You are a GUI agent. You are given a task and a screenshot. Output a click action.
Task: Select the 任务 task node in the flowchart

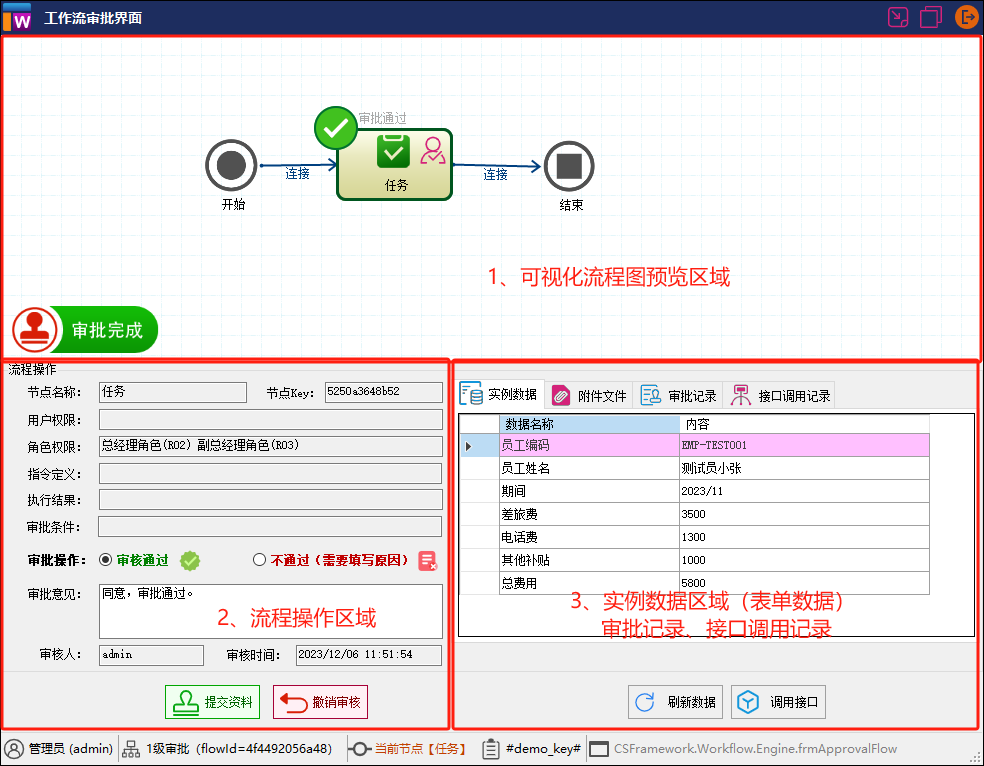(395, 165)
